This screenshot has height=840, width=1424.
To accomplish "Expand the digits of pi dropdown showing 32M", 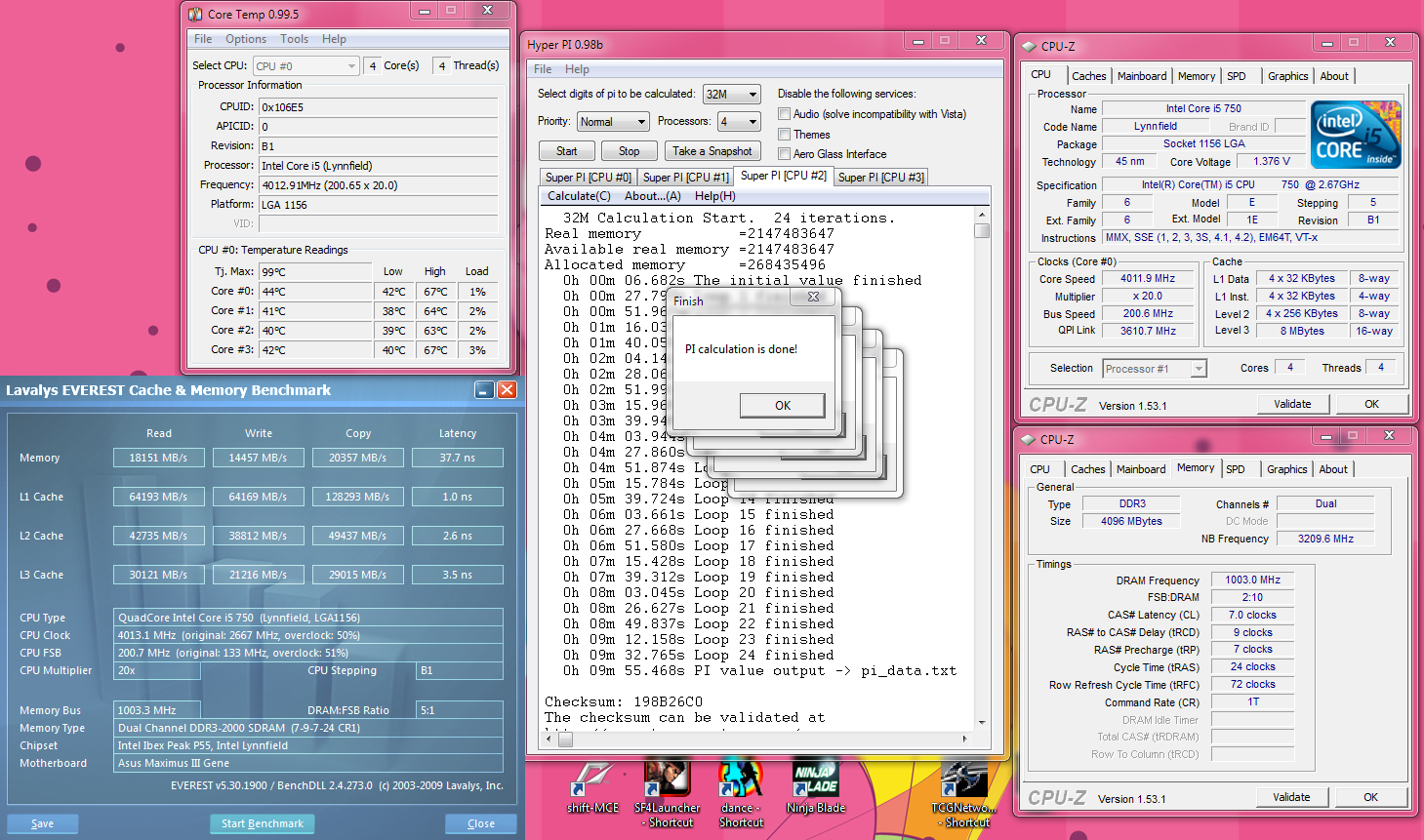I will (731, 94).
